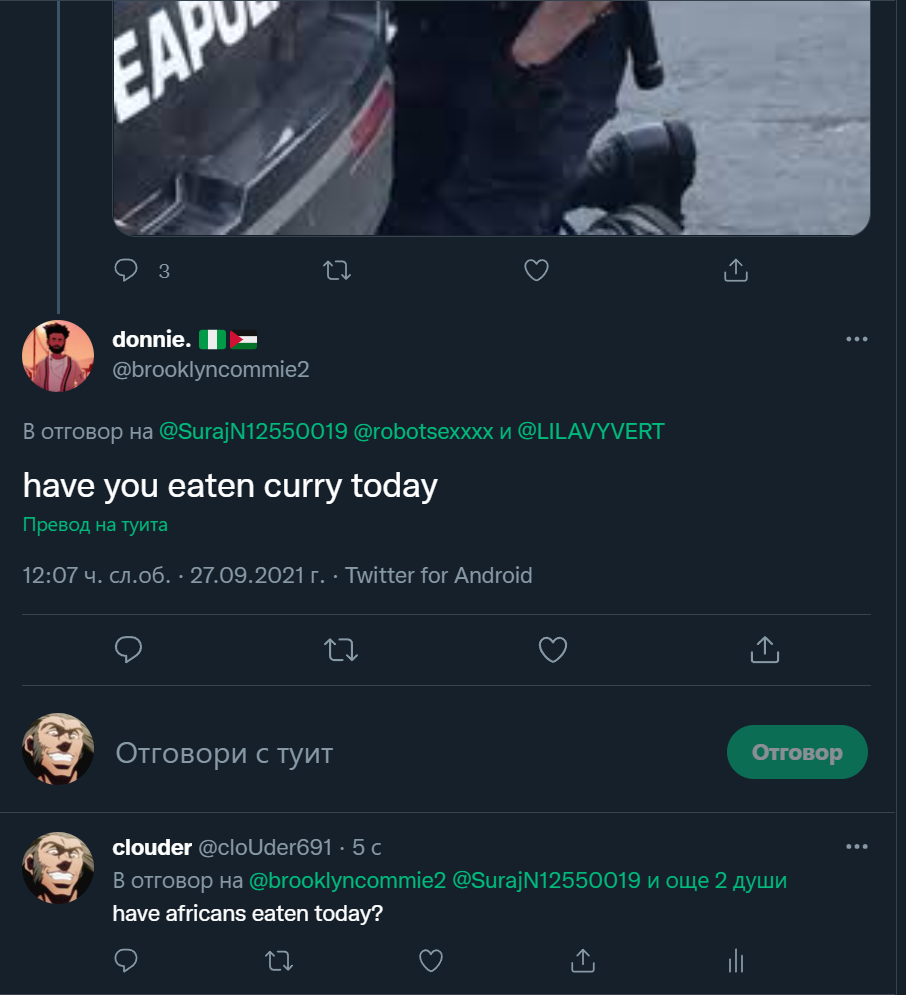
Task: Like clouder's reply tweet
Action: pyautogui.click(x=431, y=961)
